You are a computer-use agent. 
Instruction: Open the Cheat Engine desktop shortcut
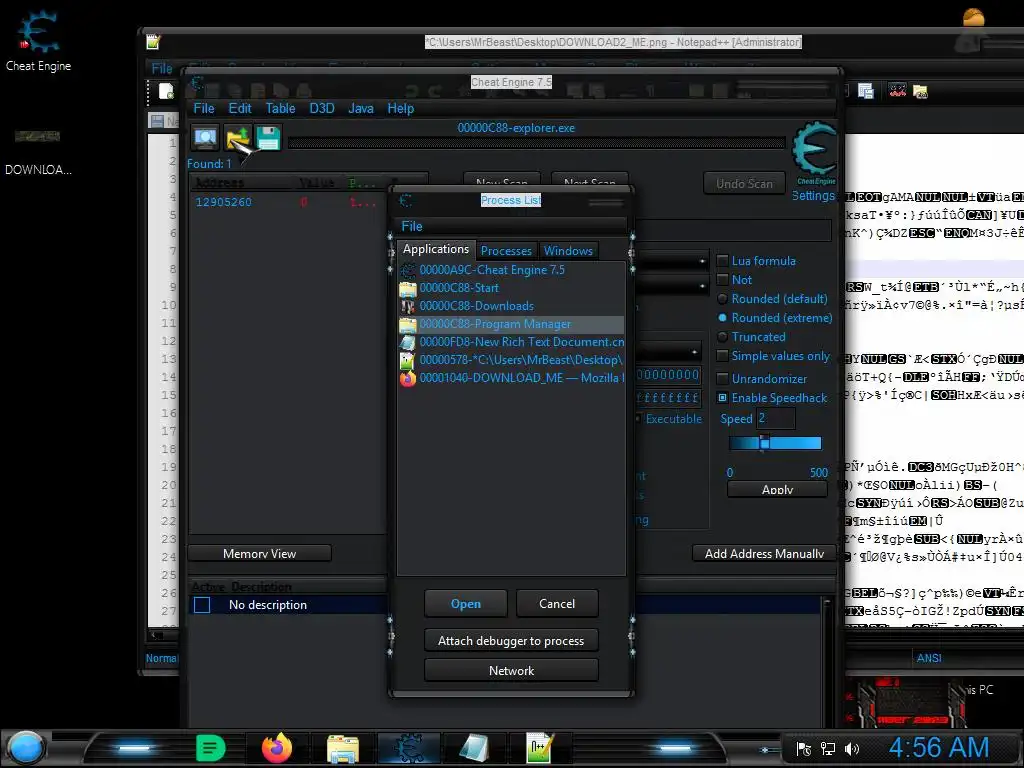click(39, 40)
